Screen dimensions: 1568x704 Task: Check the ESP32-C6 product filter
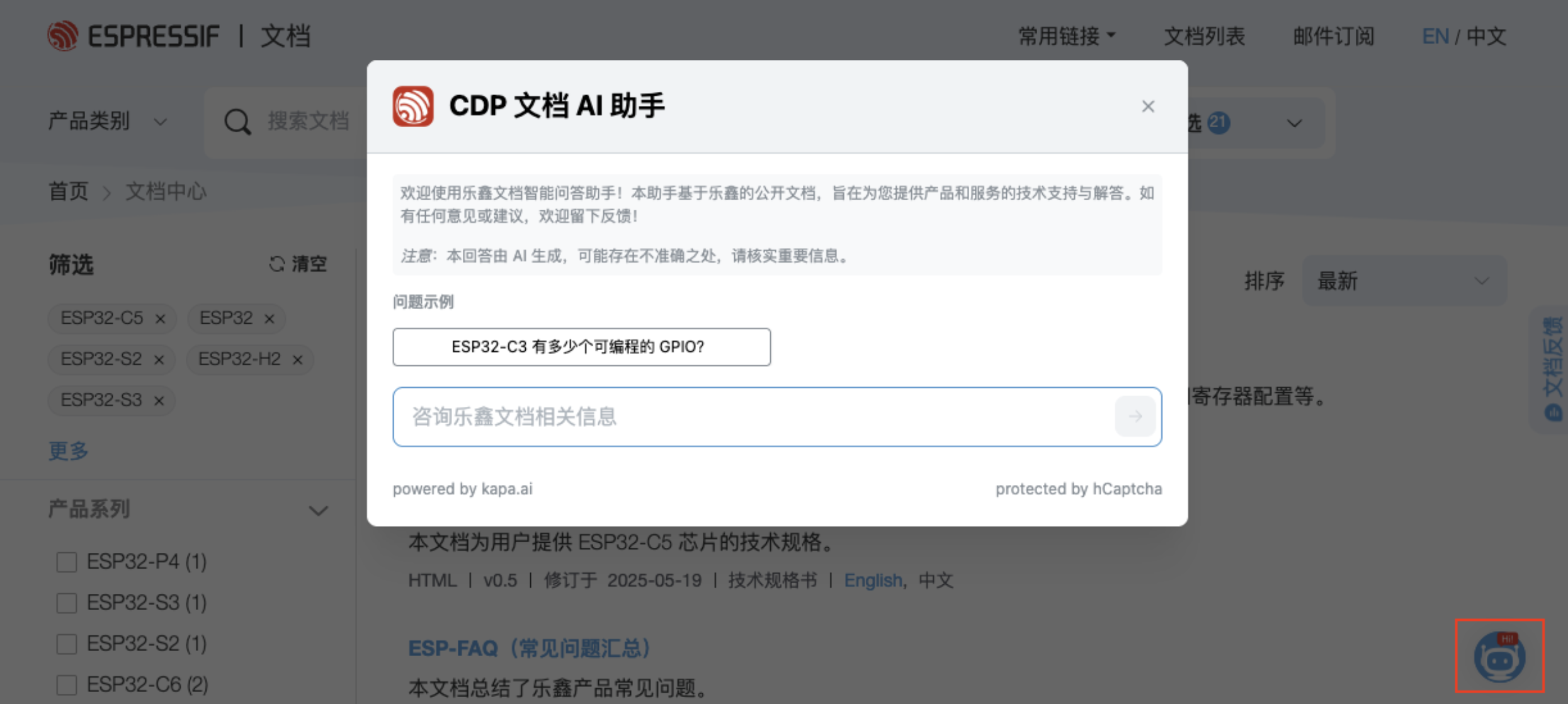coord(66,684)
